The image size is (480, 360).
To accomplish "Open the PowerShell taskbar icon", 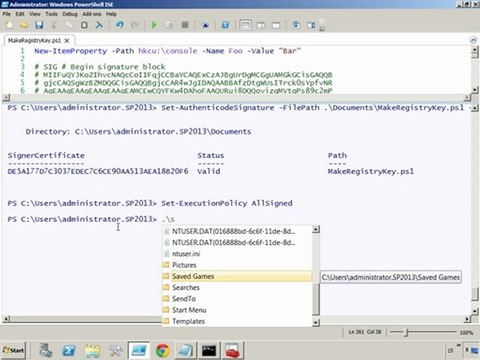I will click(x=69, y=351).
